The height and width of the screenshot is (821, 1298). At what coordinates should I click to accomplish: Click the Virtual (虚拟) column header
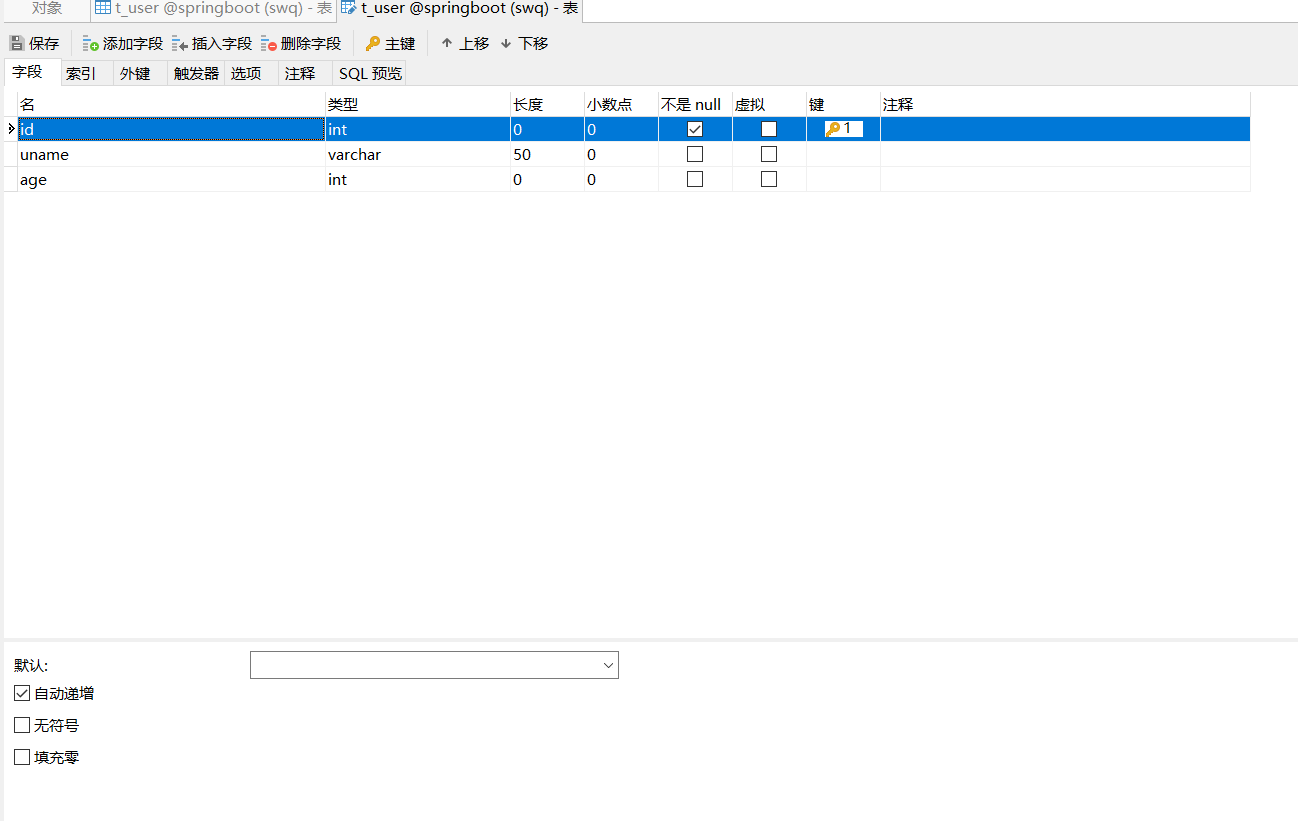coord(769,104)
